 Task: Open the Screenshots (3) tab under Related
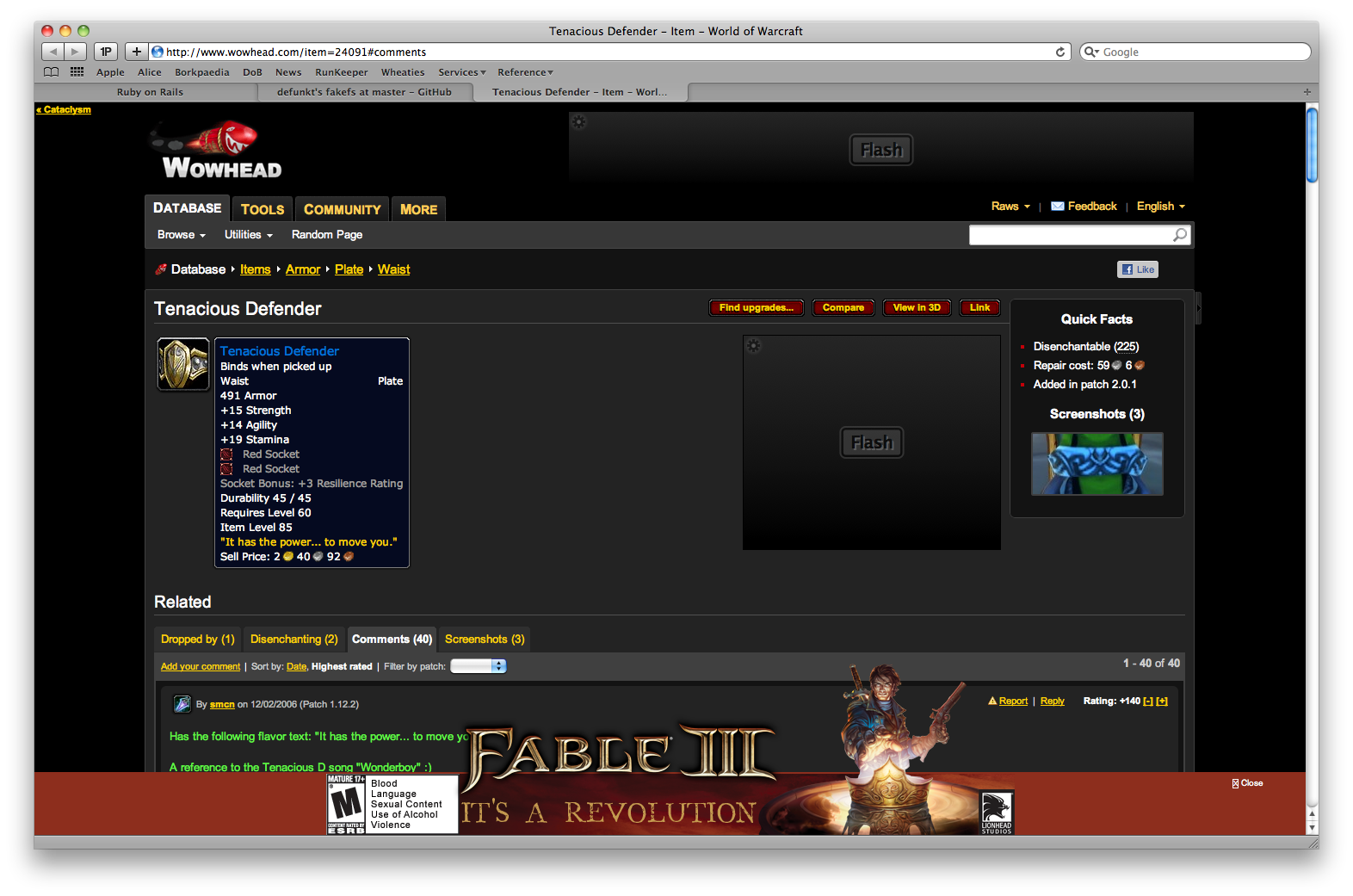point(485,640)
